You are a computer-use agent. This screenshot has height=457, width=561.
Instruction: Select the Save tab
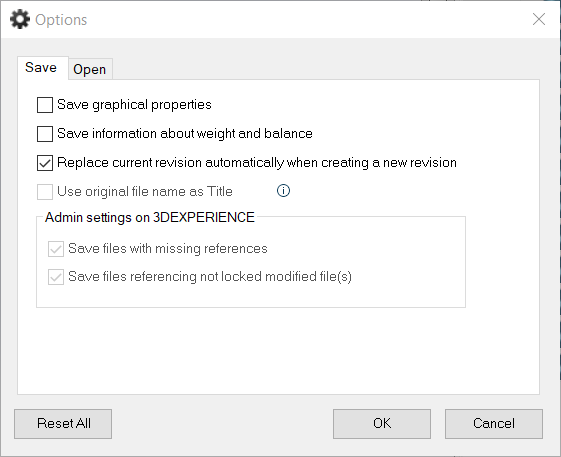(42, 68)
